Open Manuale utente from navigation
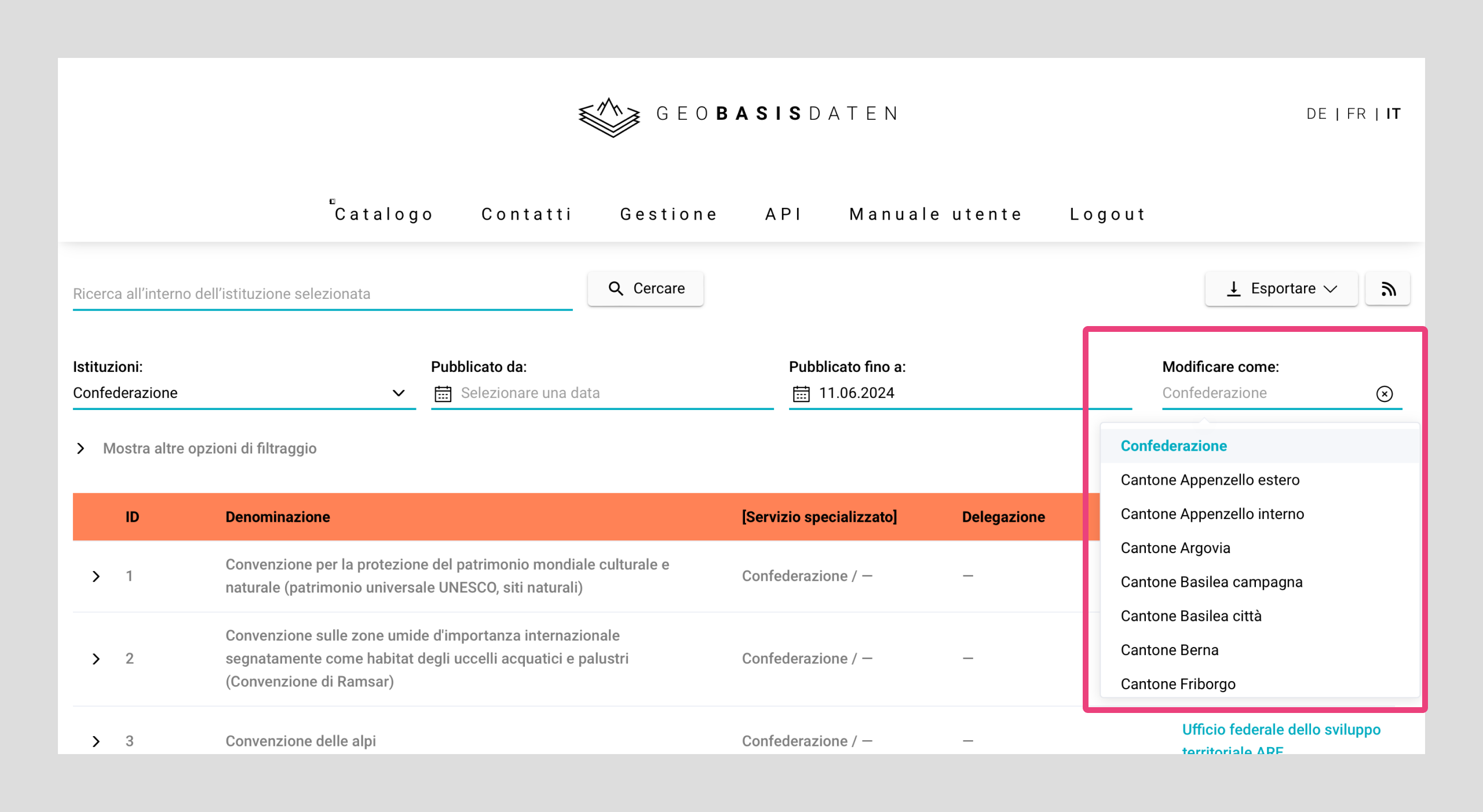The height and width of the screenshot is (812, 1483). coord(936,214)
